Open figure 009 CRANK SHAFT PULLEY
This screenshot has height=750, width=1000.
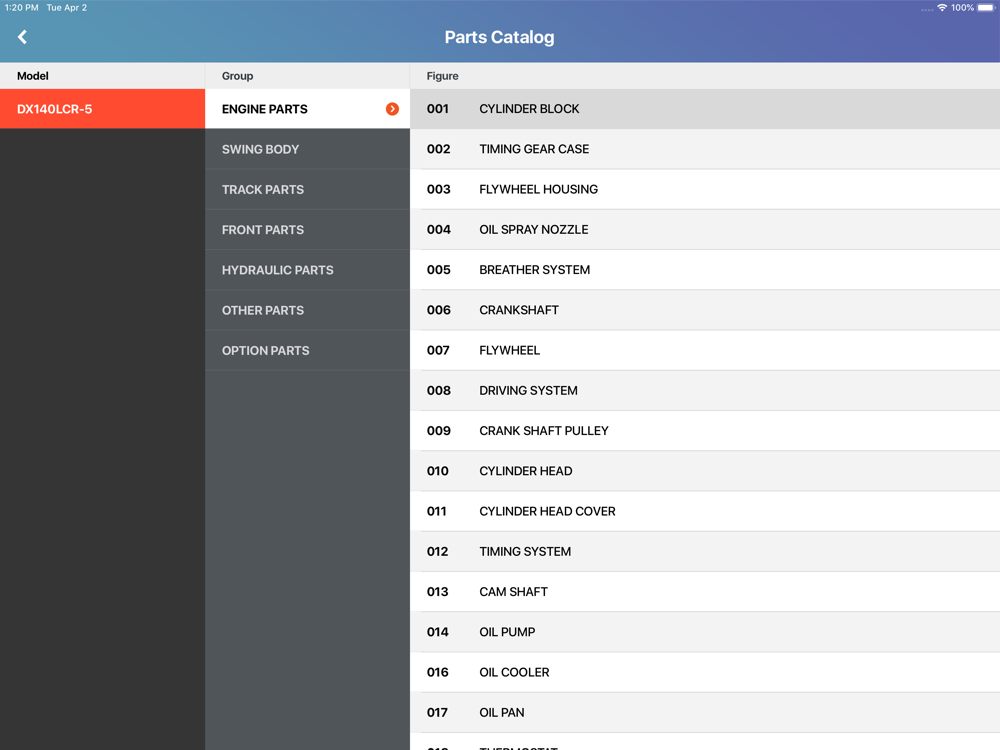[705, 430]
